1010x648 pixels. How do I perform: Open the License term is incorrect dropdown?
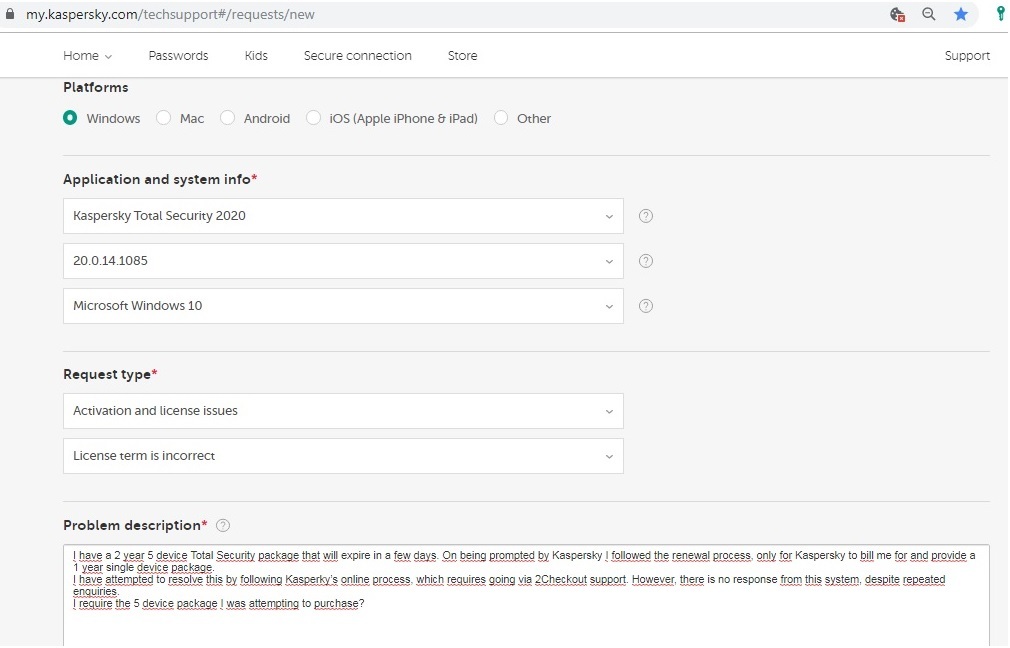tap(343, 456)
